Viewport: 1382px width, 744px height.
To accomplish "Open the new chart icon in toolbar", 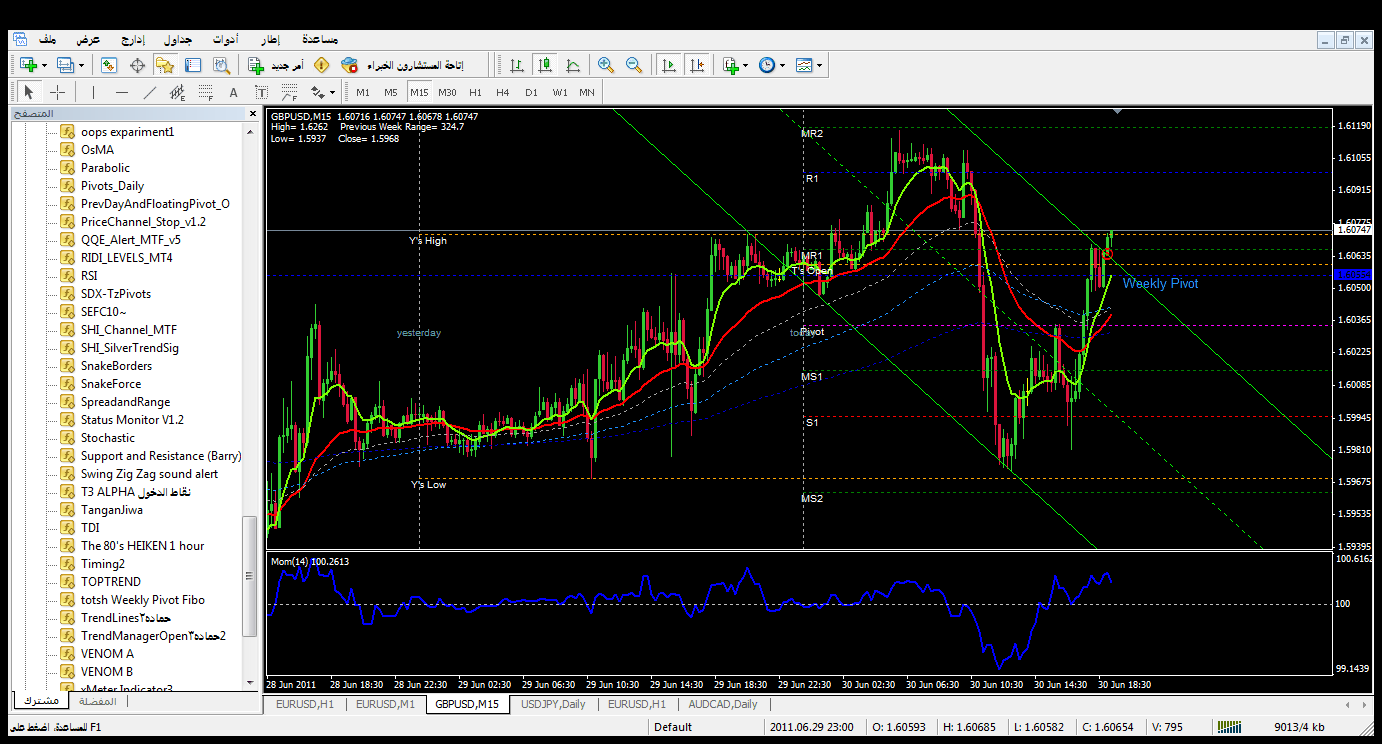I will click(28, 65).
